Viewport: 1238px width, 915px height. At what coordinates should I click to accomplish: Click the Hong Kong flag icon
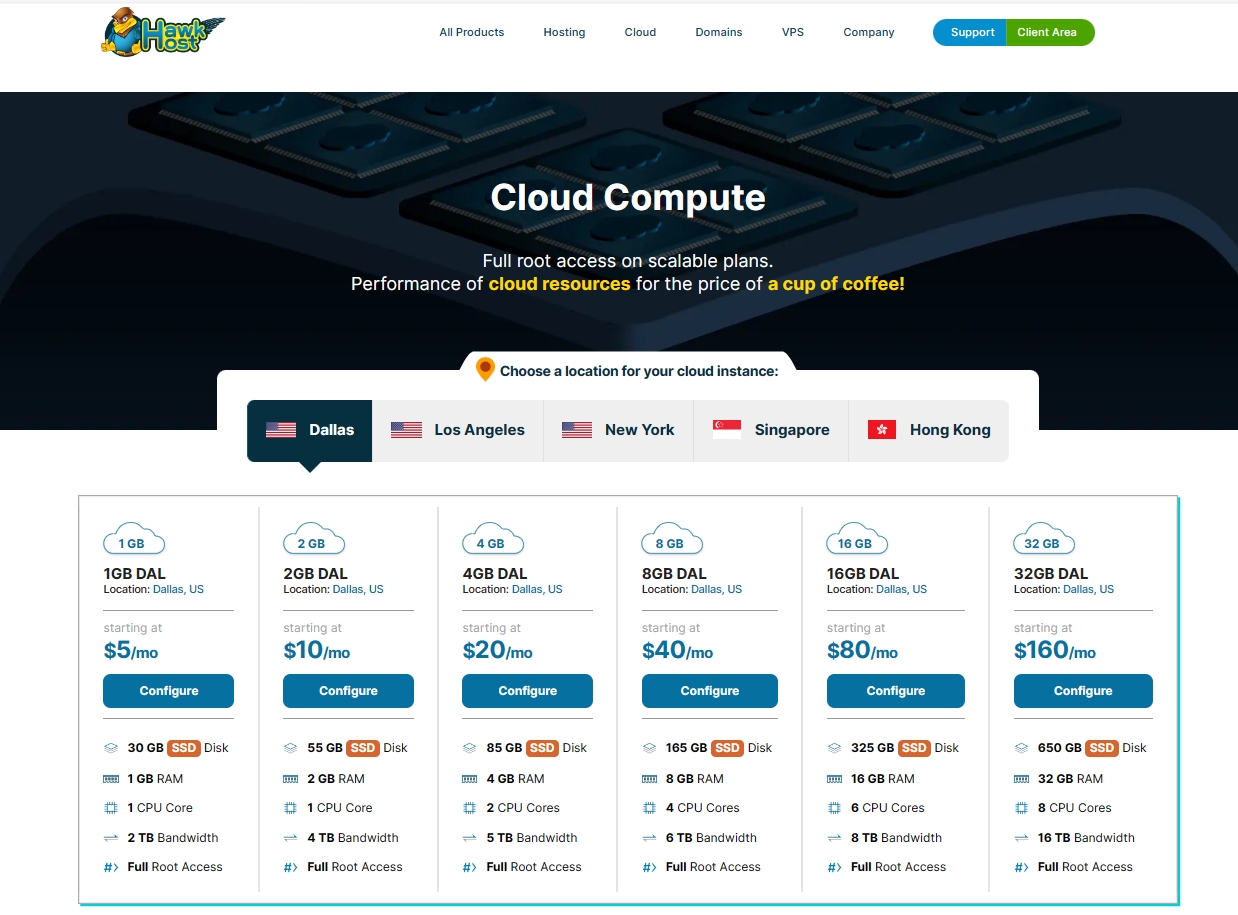tap(882, 430)
